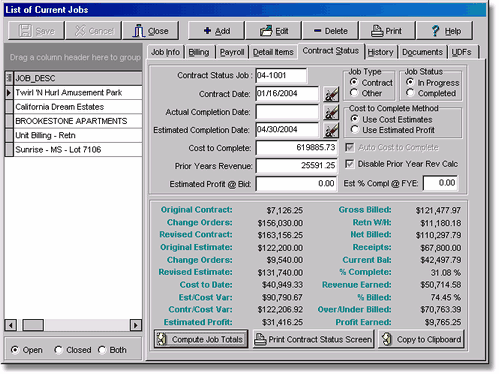Select California Dream Estates job

(x=78, y=107)
